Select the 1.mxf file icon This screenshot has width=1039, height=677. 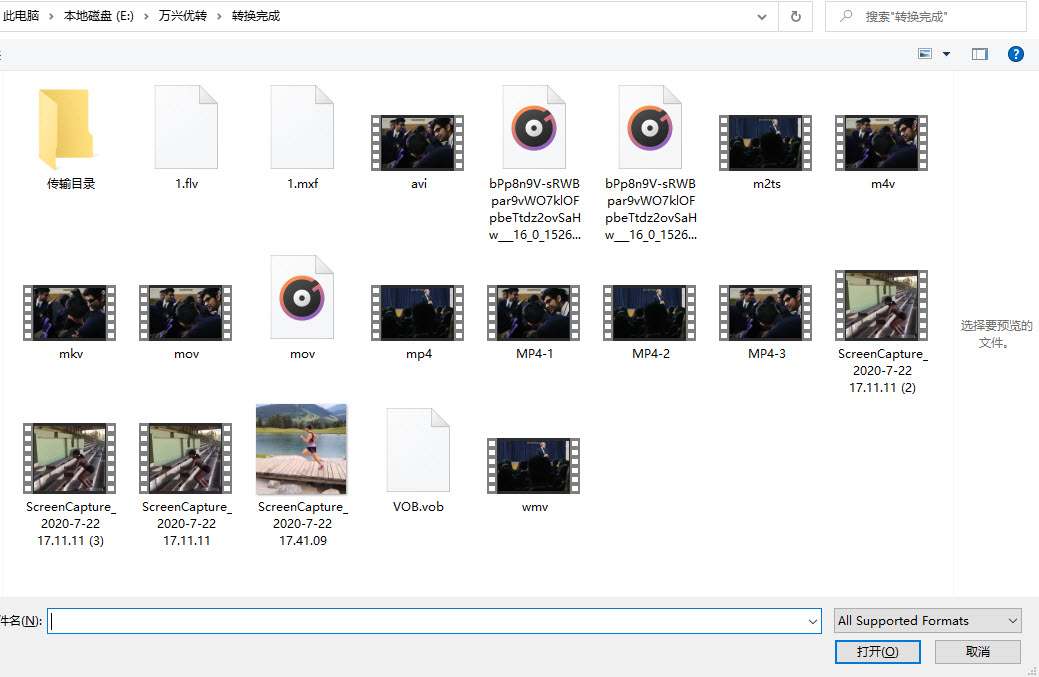[x=302, y=128]
